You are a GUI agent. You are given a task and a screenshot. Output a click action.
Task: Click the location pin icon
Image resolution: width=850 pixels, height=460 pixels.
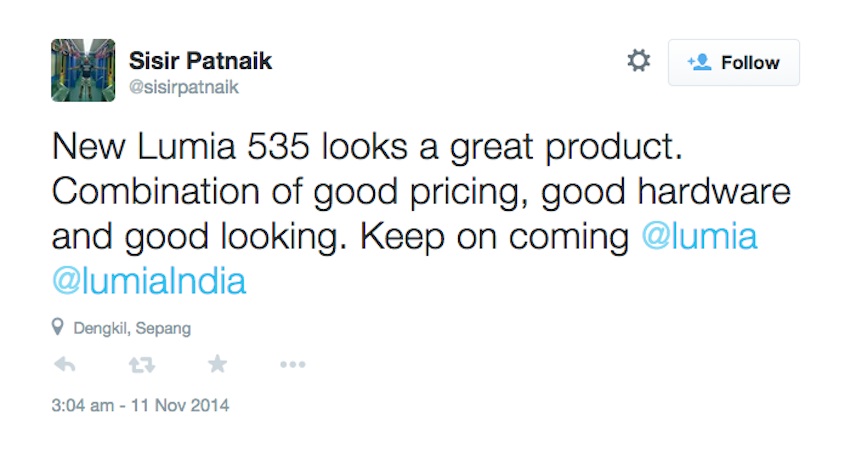(58, 327)
